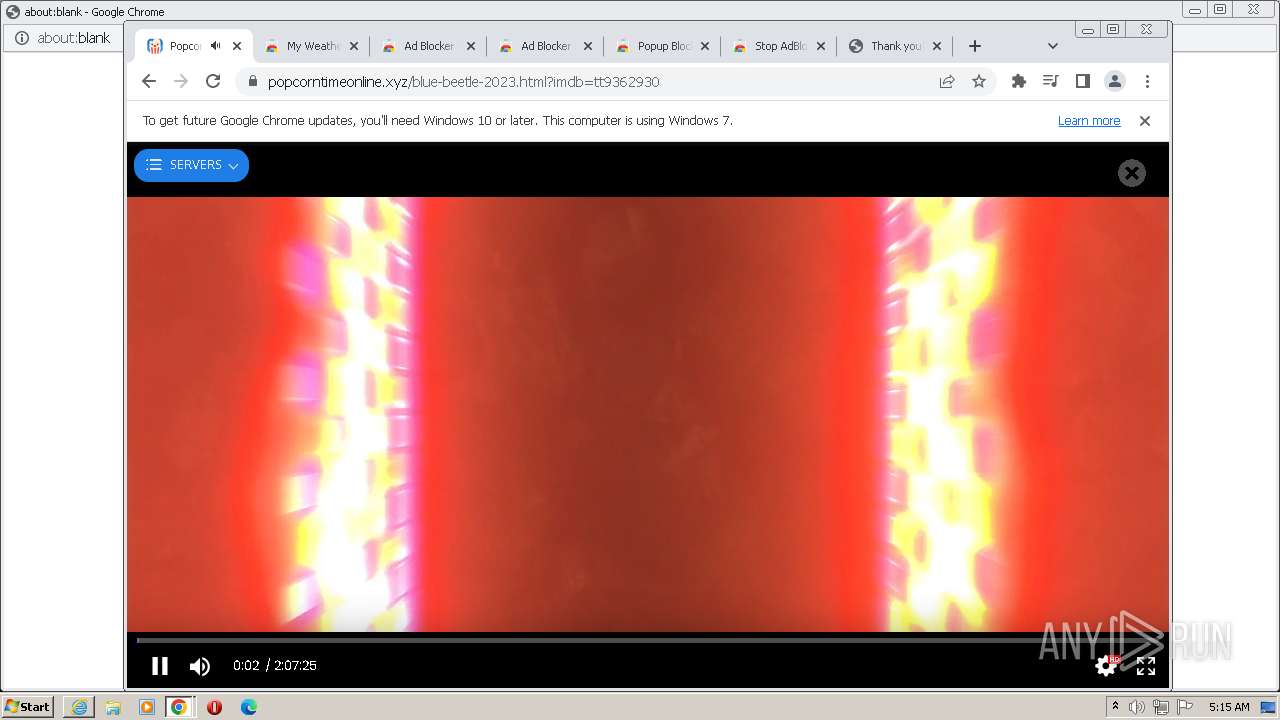Toggle Chrome side panel
Screen dimensions: 1280x720
[1083, 82]
